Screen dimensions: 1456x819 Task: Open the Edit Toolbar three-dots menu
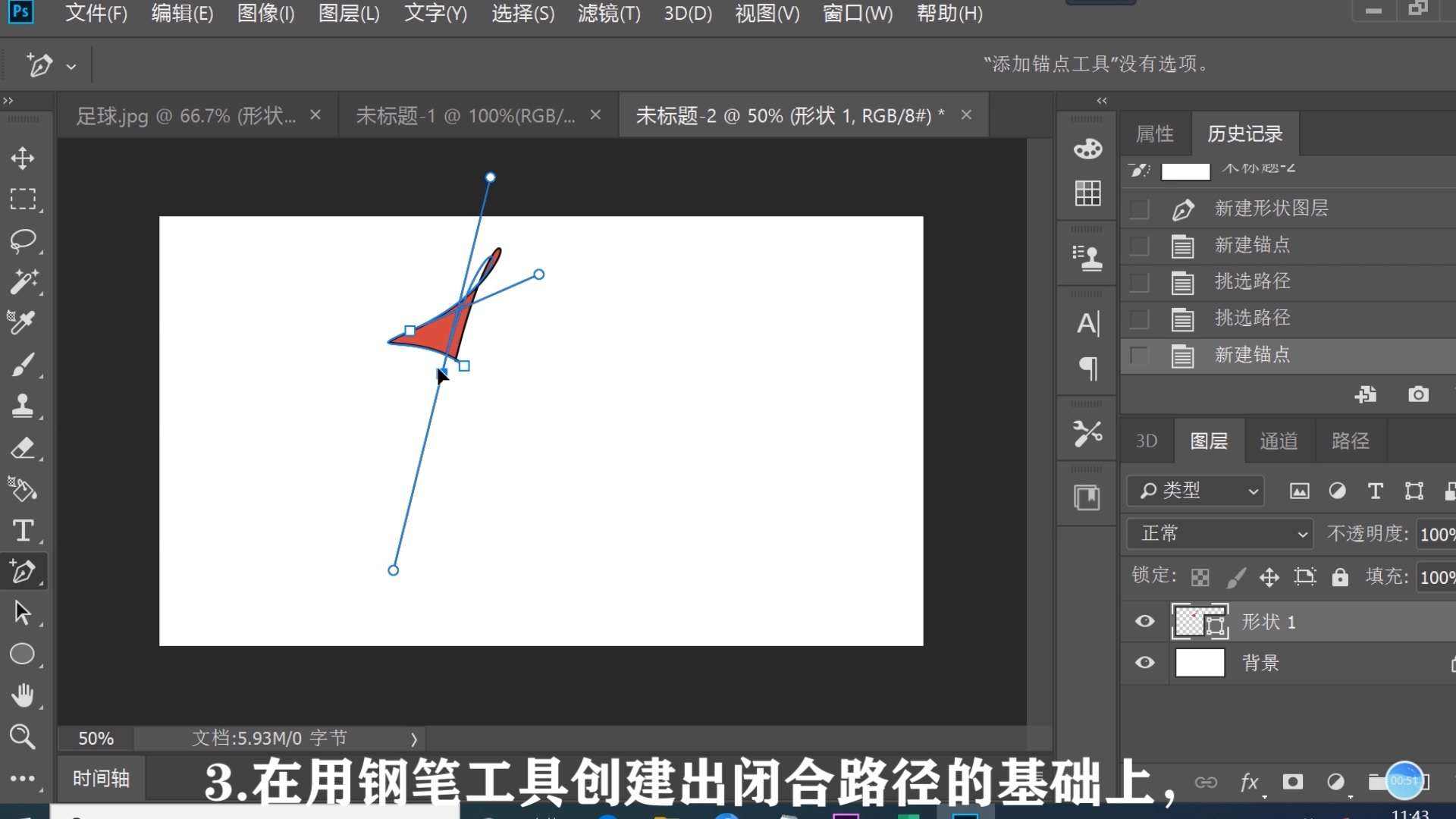[23, 778]
